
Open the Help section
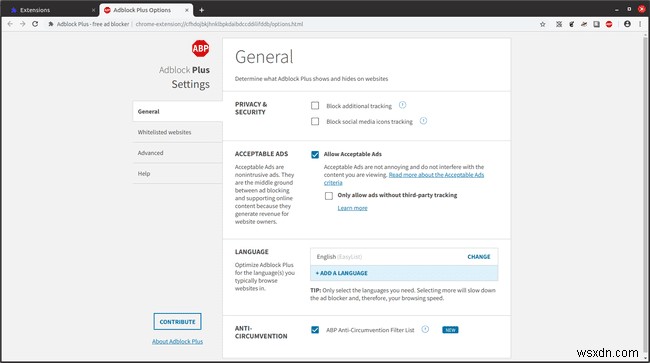tap(177, 174)
